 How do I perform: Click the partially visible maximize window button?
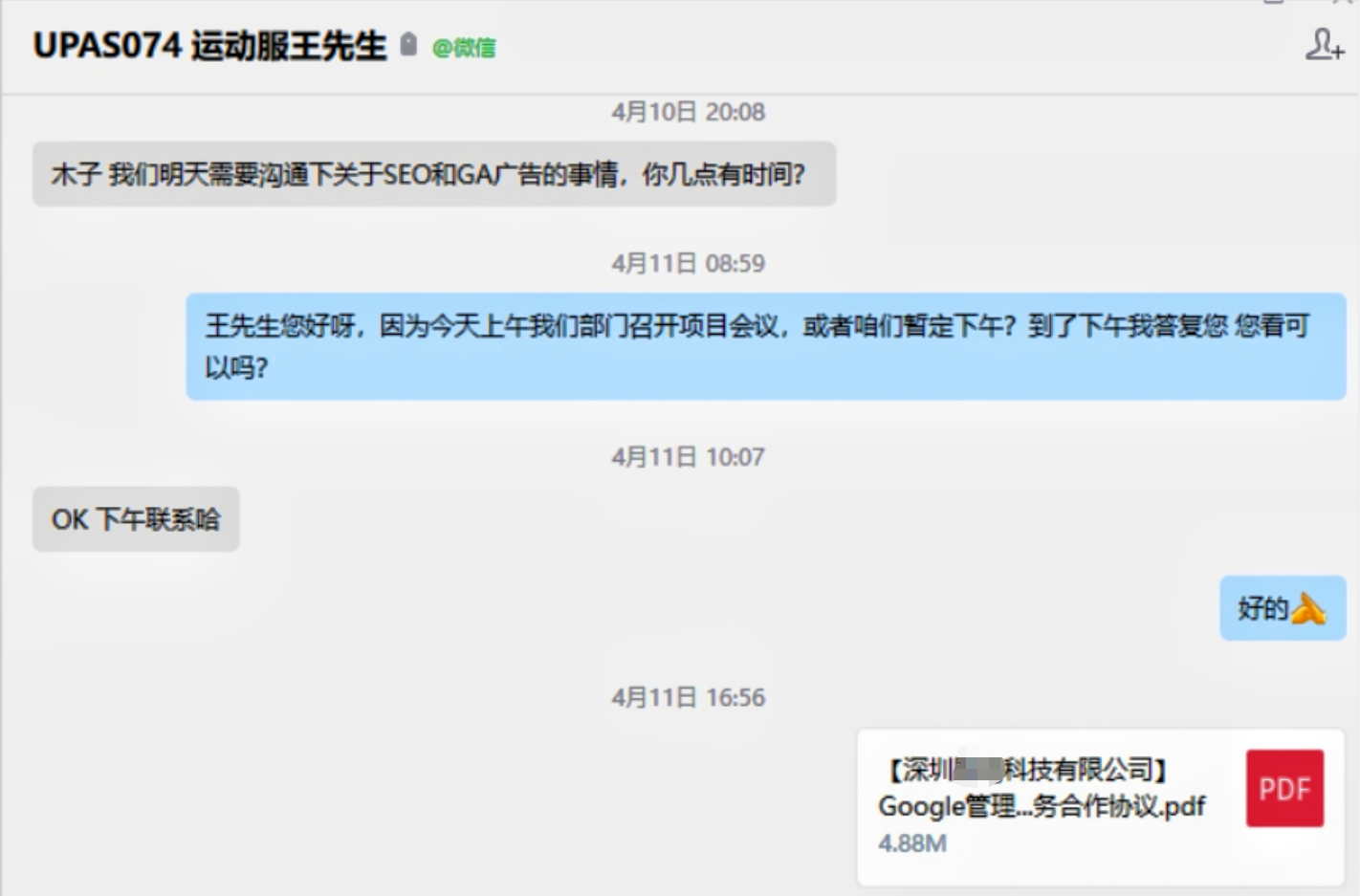pyautogui.click(x=1273, y=2)
